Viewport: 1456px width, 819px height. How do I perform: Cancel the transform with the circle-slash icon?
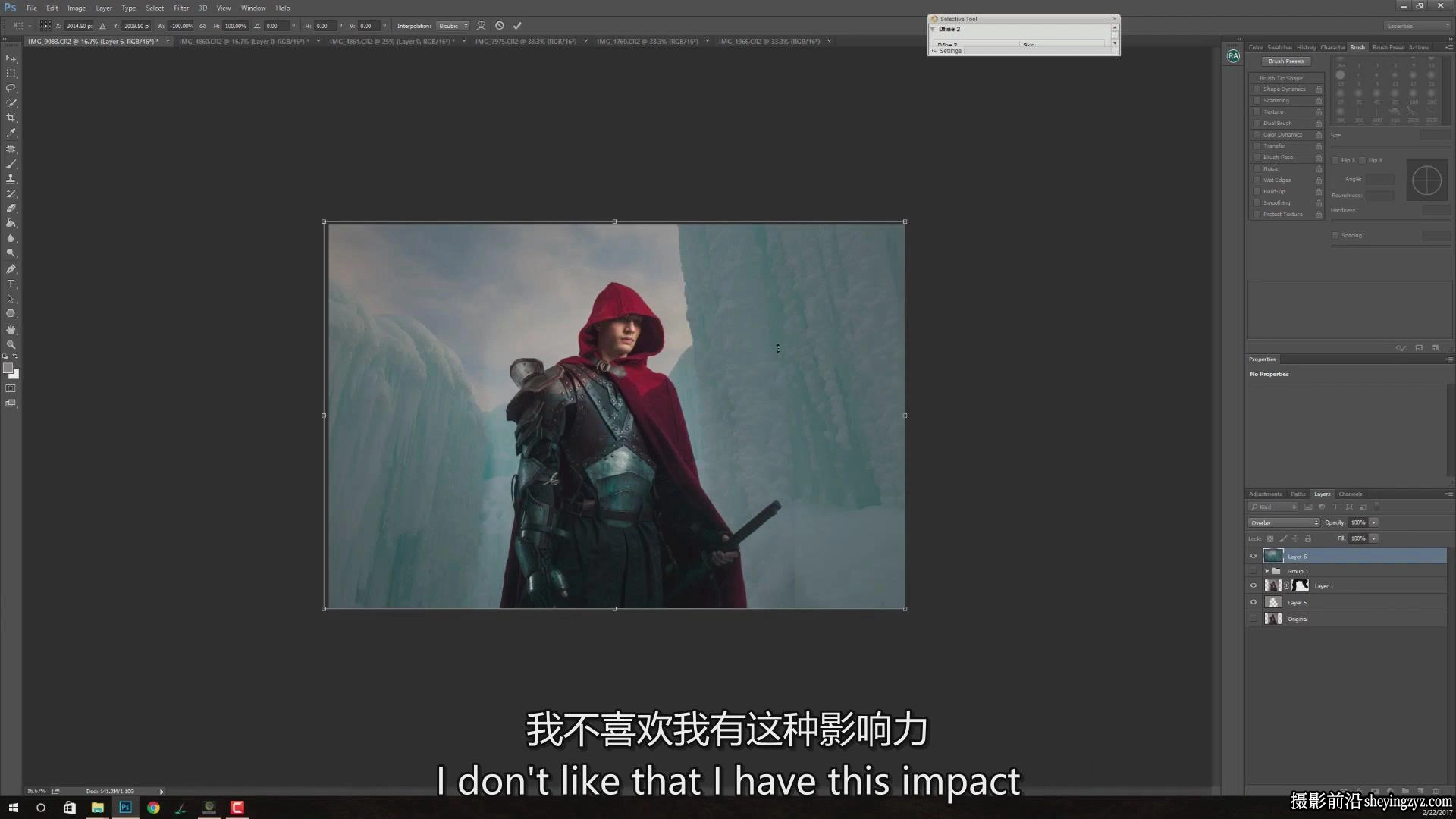[x=500, y=26]
